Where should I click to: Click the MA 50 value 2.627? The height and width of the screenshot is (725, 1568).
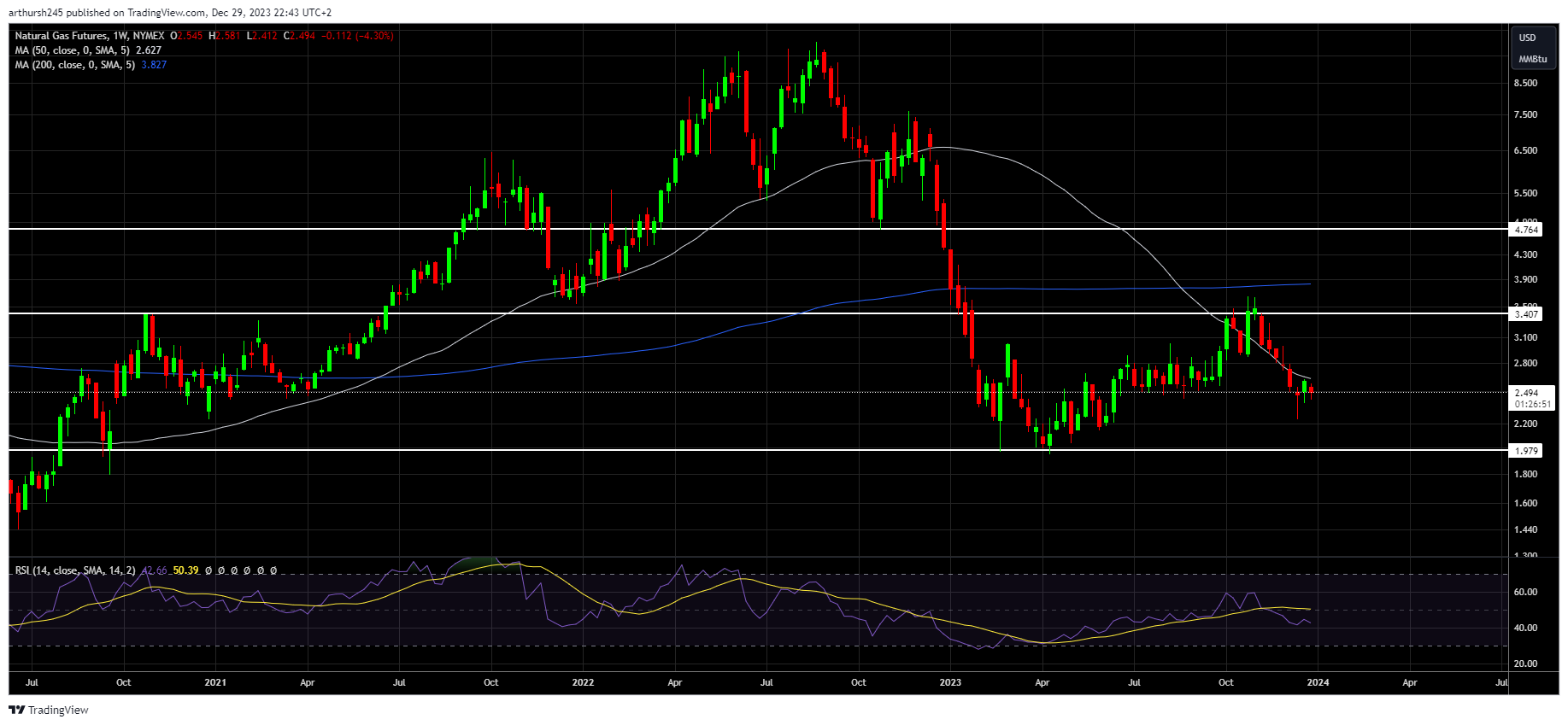click(149, 50)
